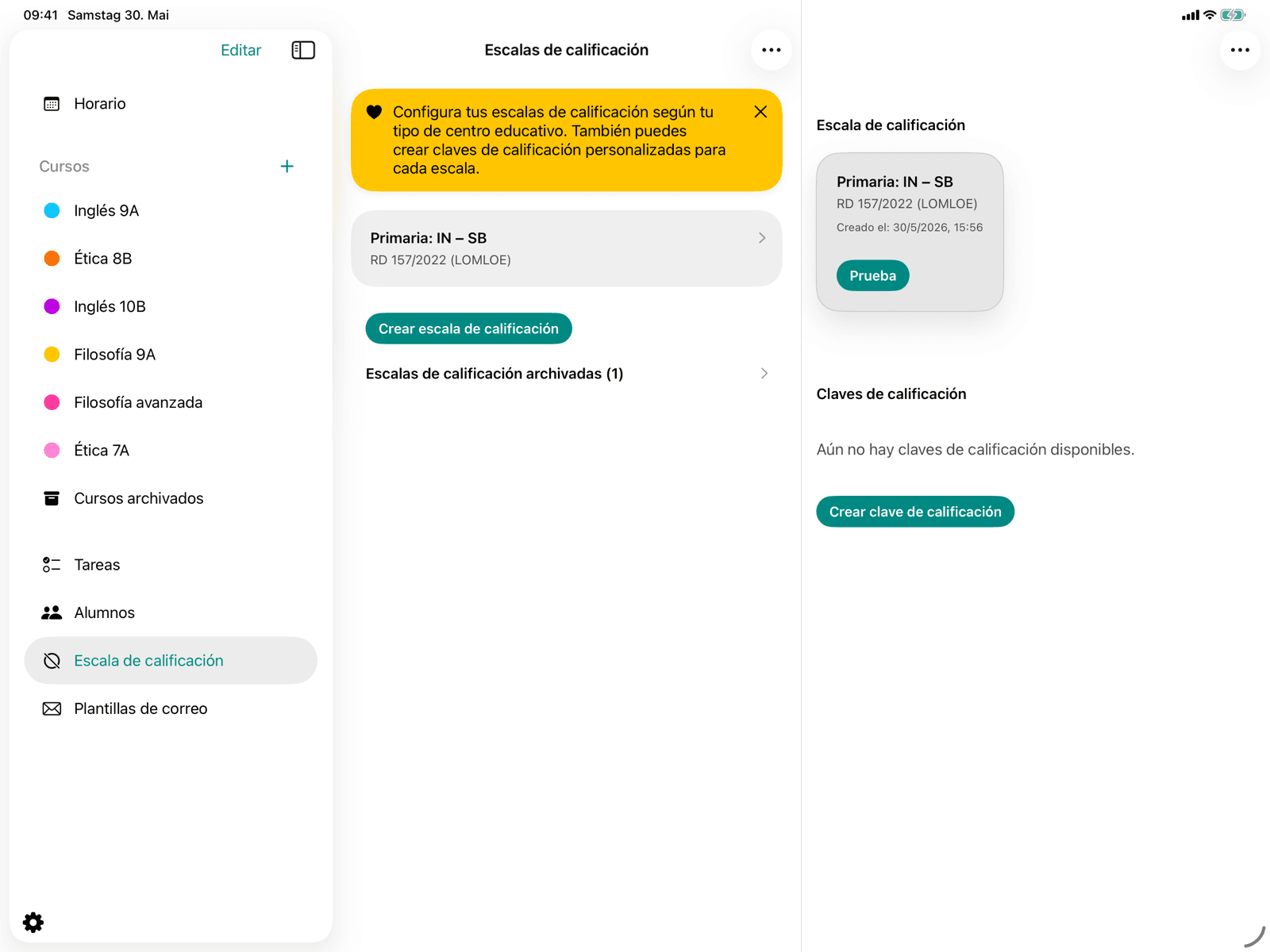Screen dimensions: 1270x952
Task: Open the Filosofía avanzada course name
Action: [x=138, y=402]
